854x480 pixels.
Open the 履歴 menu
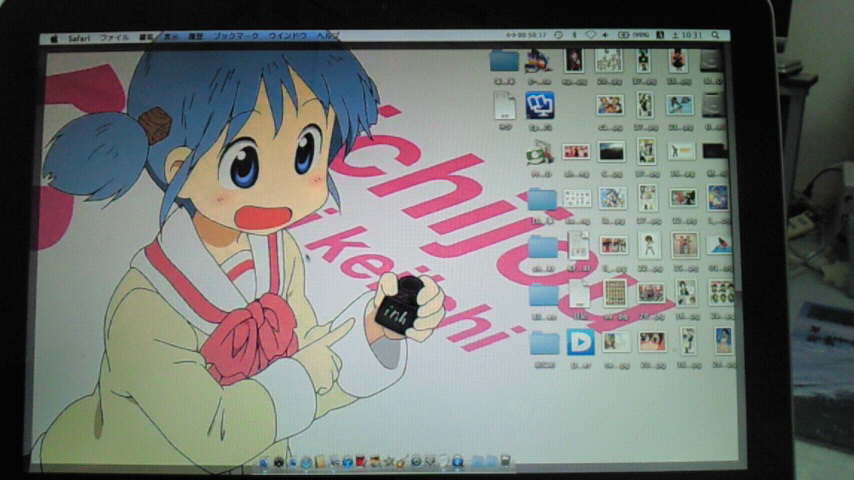point(195,37)
